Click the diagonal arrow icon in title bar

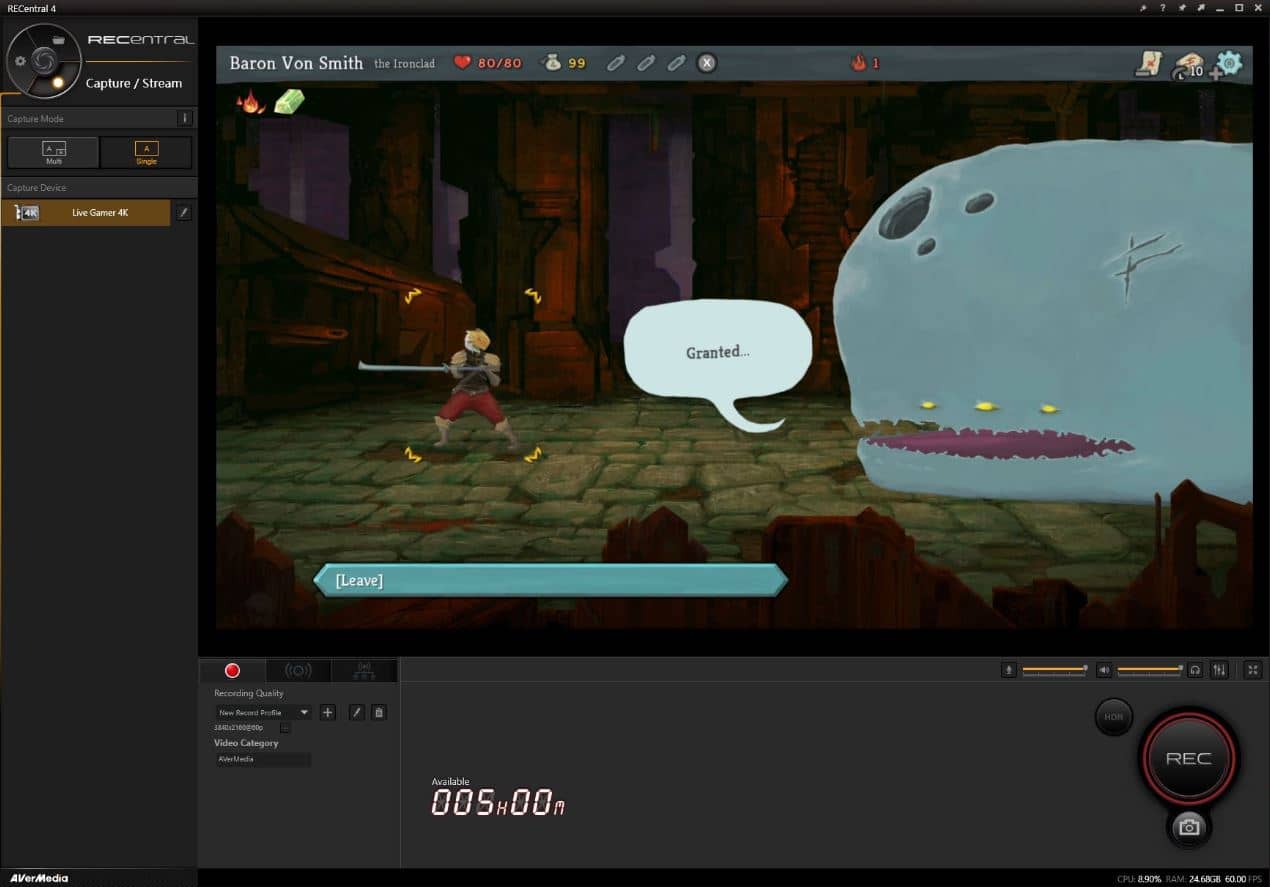[x=1200, y=8]
